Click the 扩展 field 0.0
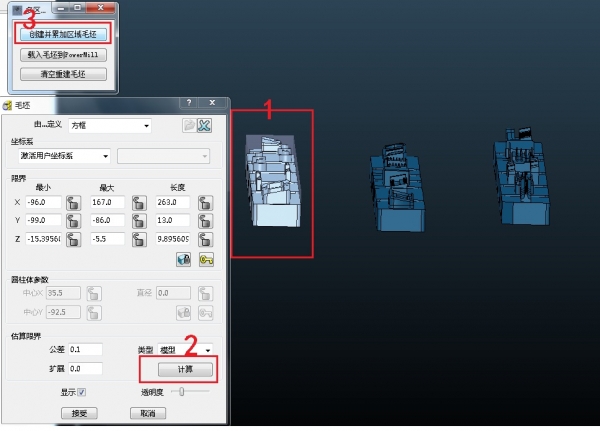 click(x=85, y=369)
